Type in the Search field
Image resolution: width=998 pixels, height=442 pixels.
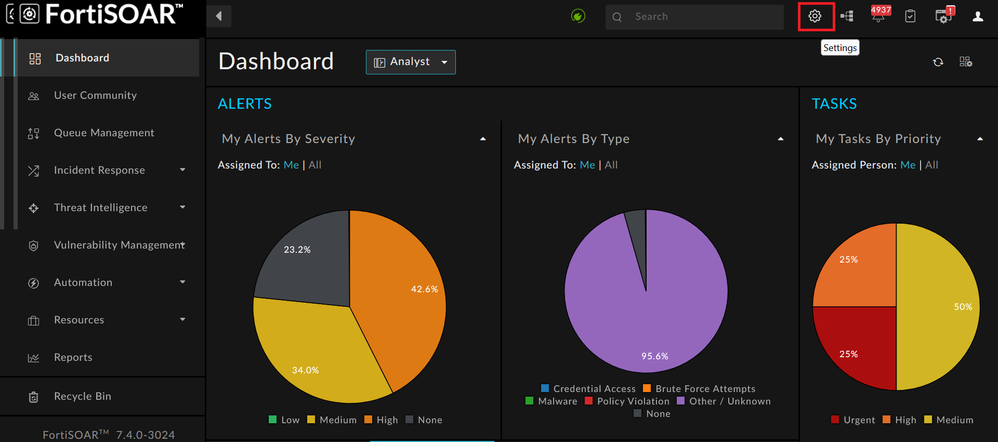694,17
